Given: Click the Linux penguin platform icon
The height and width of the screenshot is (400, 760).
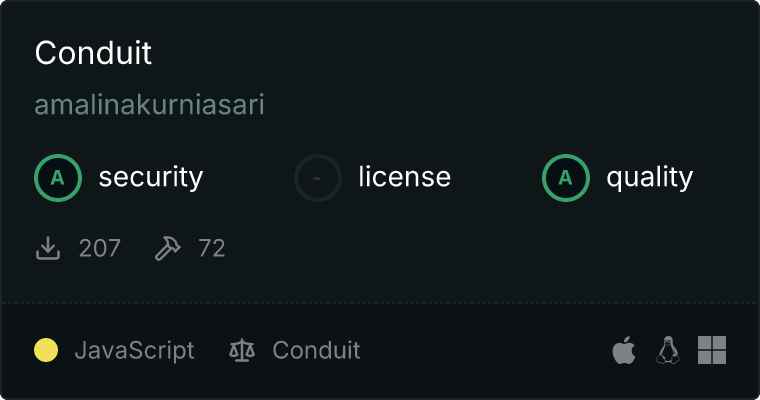Looking at the screenshot, I should [x=667, y=350].
